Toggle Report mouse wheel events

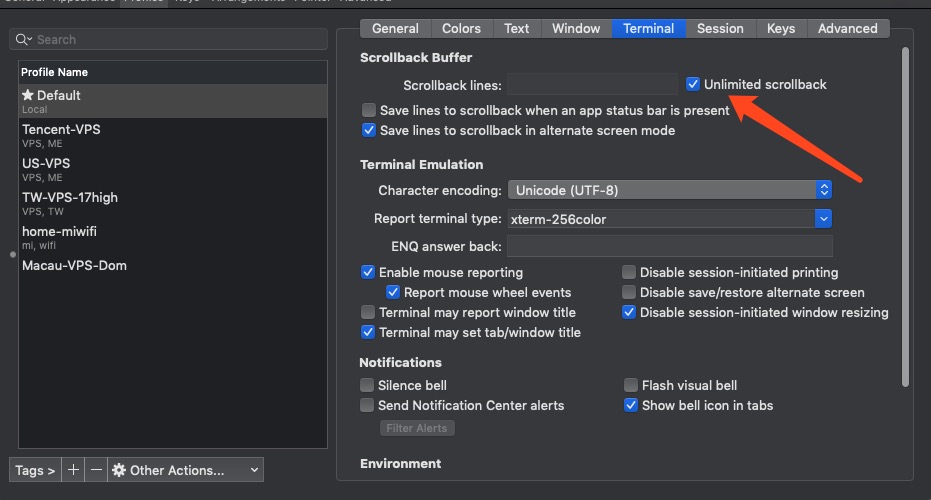point(392,292)
